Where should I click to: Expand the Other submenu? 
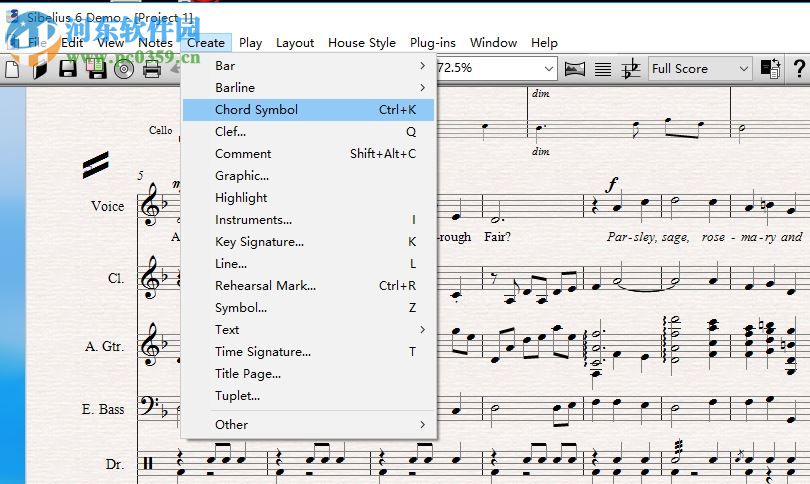(x=308, y=425)
